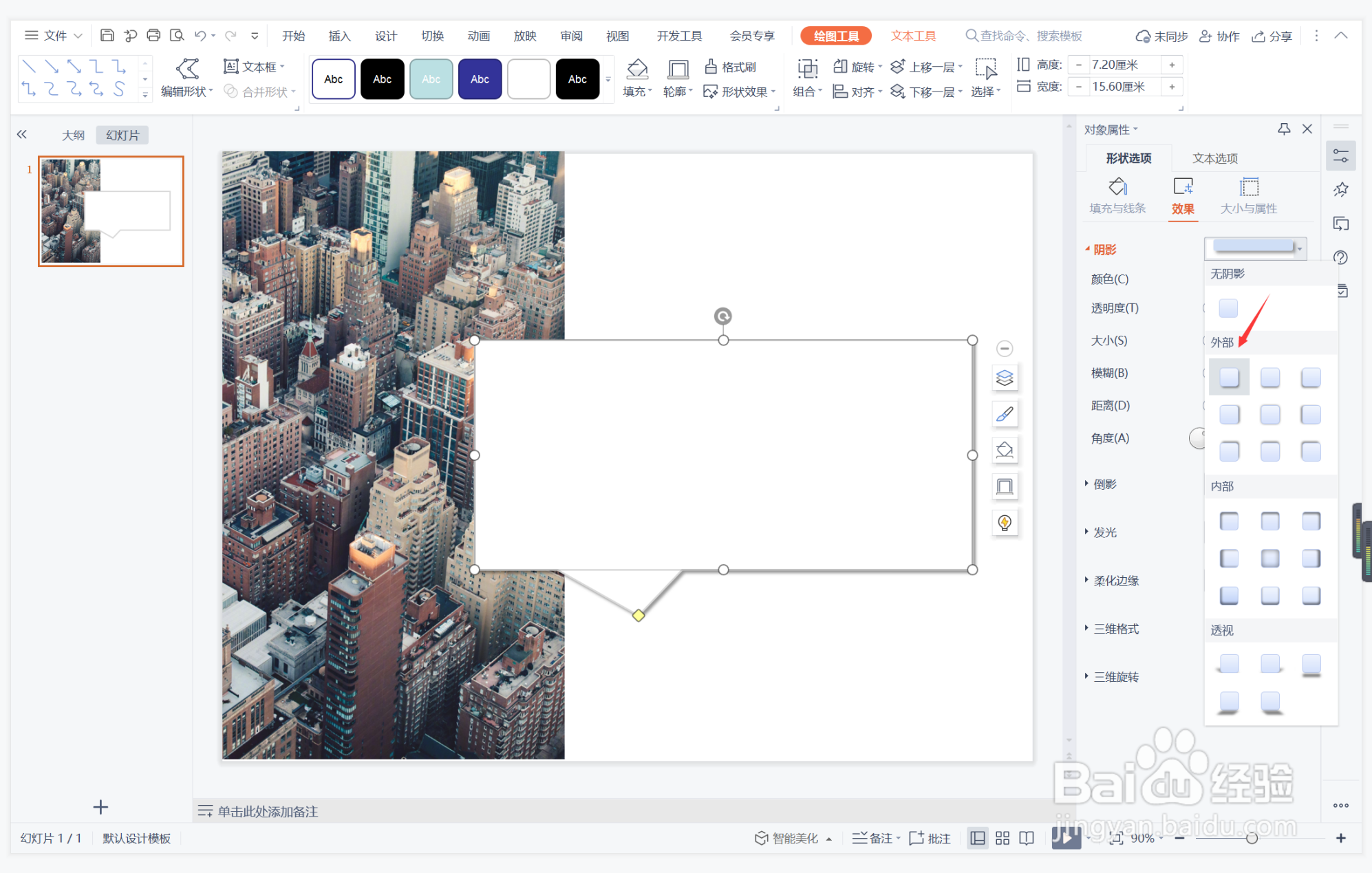Click the floating shape fill icon
This screenshot has width=1372, height=873.
coord(1005,450)
